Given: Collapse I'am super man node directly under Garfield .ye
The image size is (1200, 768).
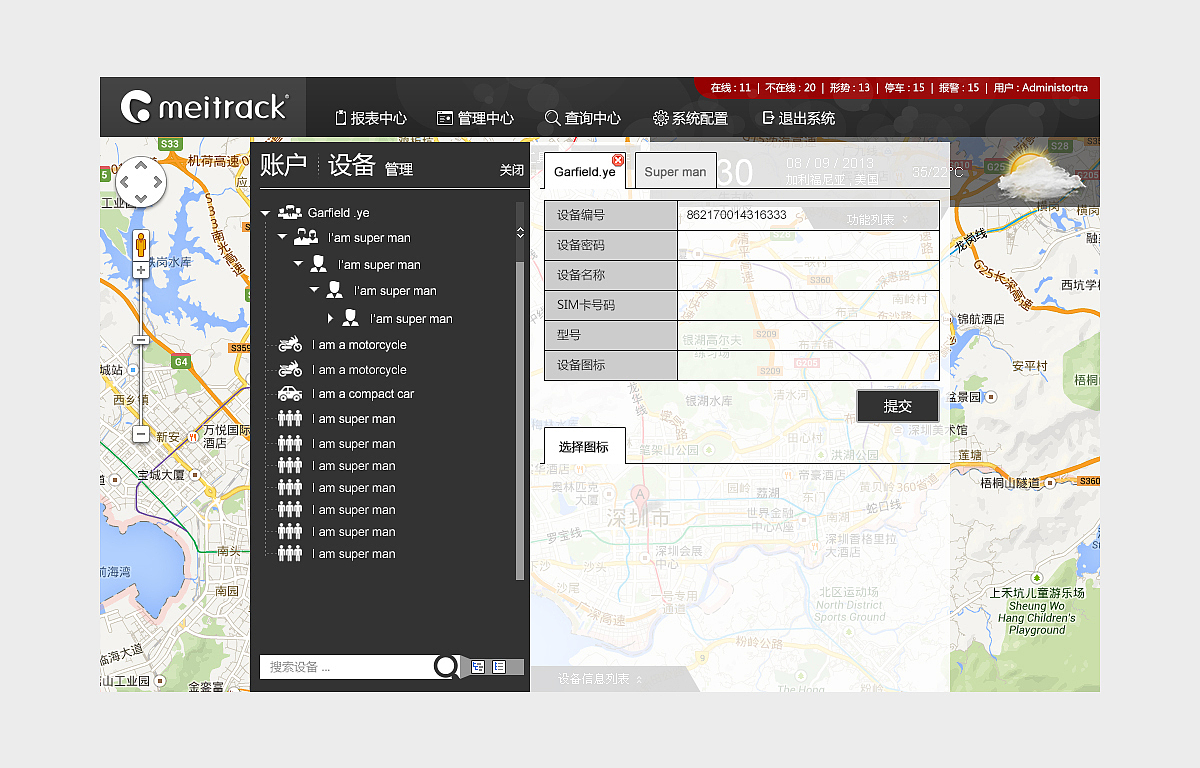Looking at the screenshot, I should coord(282,238).
